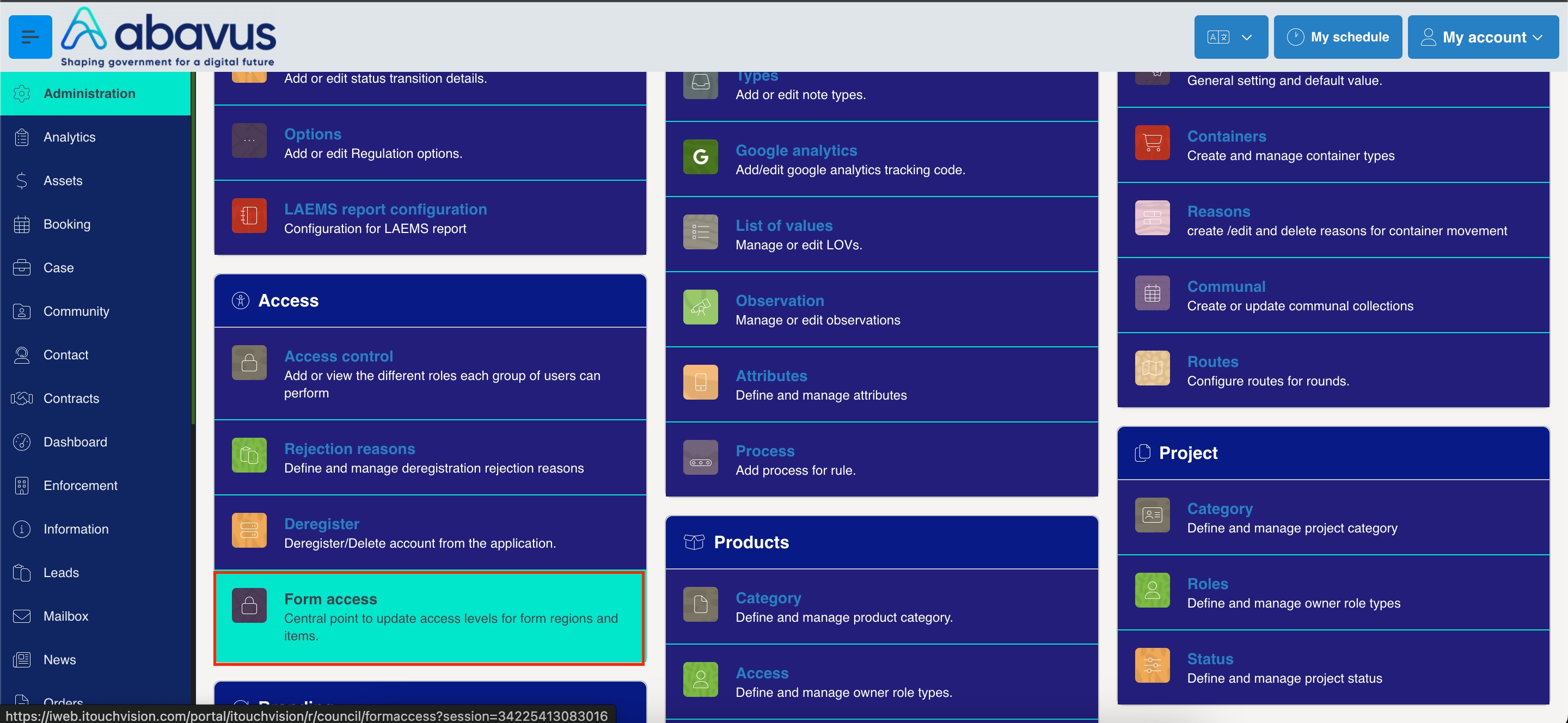Open the Options regulation link
Image resolution: width=1568 pixels, height=723 pixels.
(313, 134)
